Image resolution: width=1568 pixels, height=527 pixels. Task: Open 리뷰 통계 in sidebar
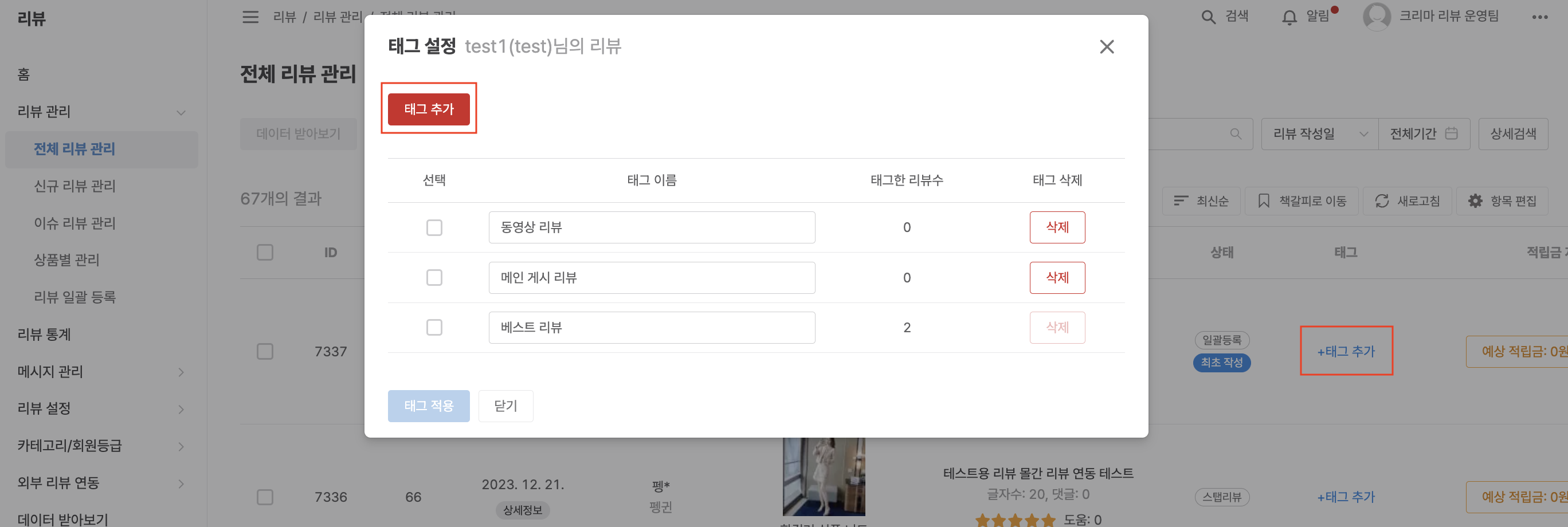[x=44, y=334]
